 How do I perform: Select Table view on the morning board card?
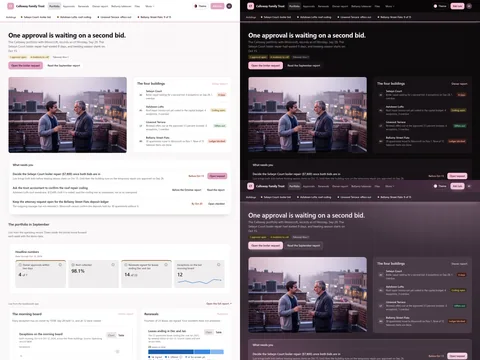(x=121, y=335)
